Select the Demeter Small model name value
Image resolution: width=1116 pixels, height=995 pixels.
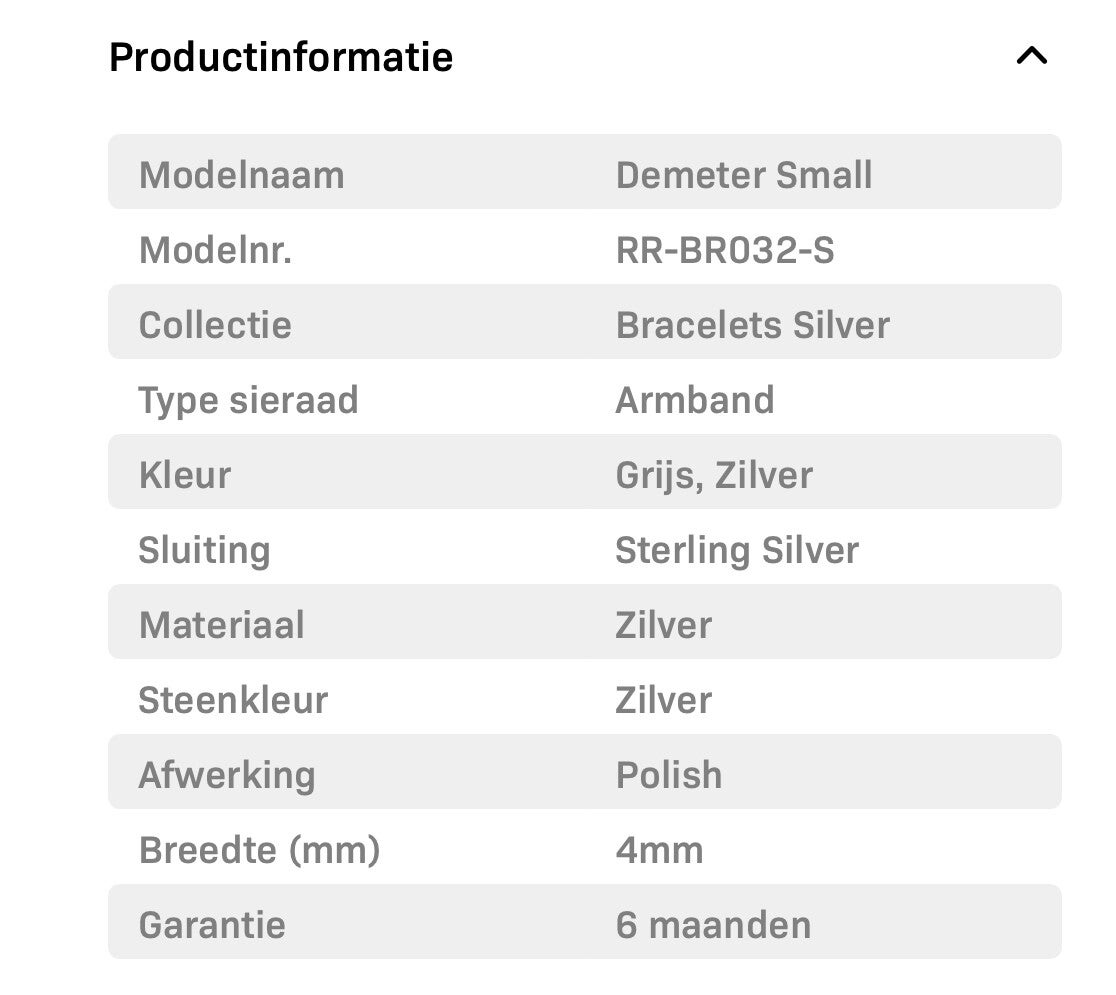pos(743,175)
